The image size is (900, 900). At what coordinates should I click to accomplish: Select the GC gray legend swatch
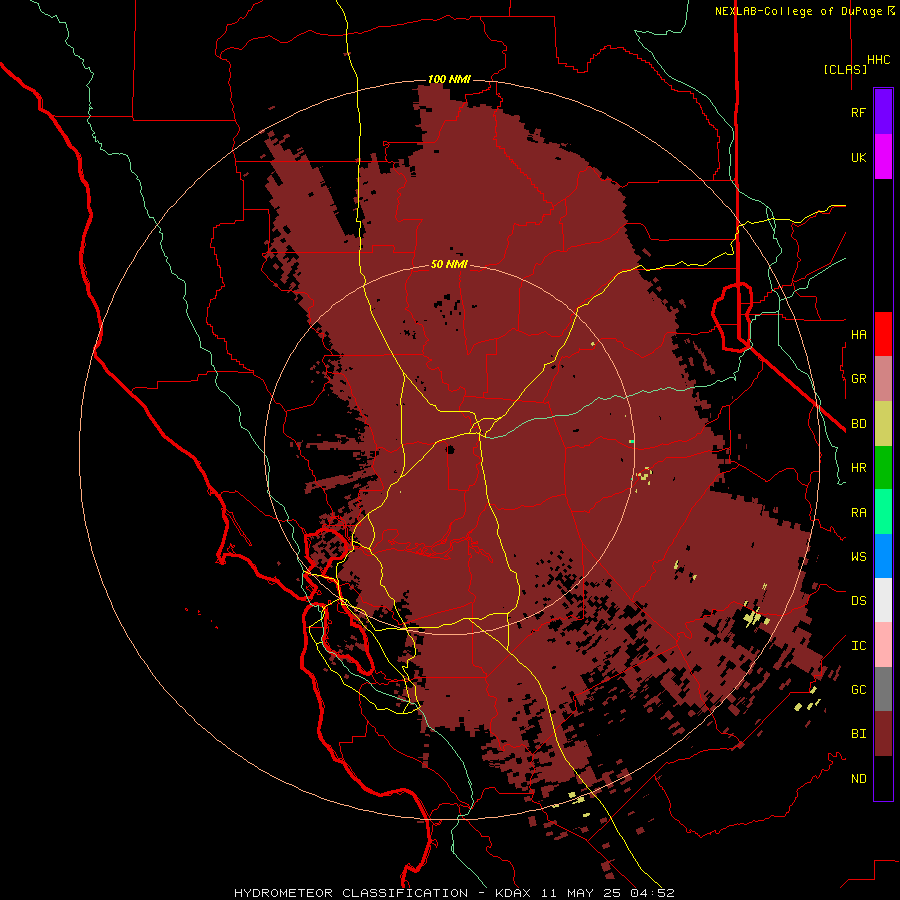[883, 689]
